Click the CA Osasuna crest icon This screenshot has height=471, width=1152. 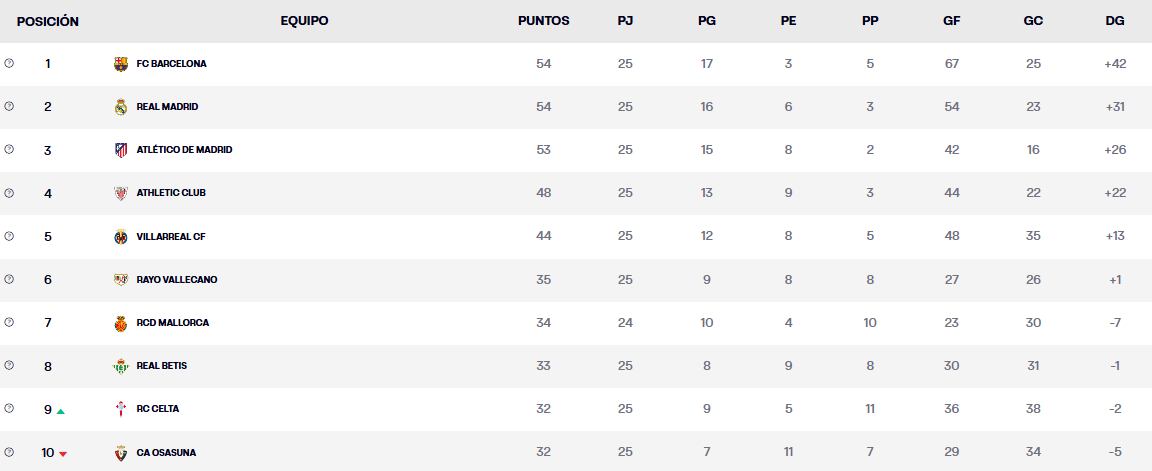coord(121,453)
